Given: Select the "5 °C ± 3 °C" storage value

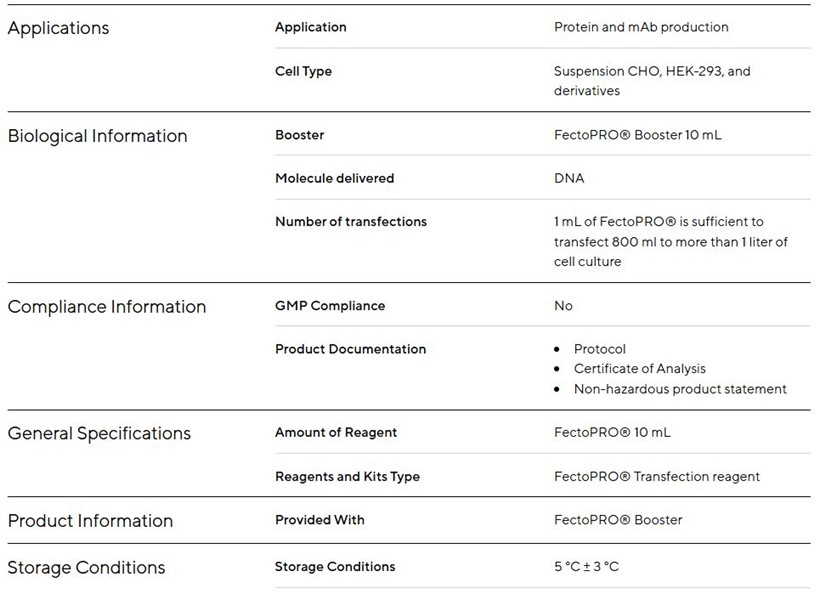Looking at the screenshot, I should 586,567.
